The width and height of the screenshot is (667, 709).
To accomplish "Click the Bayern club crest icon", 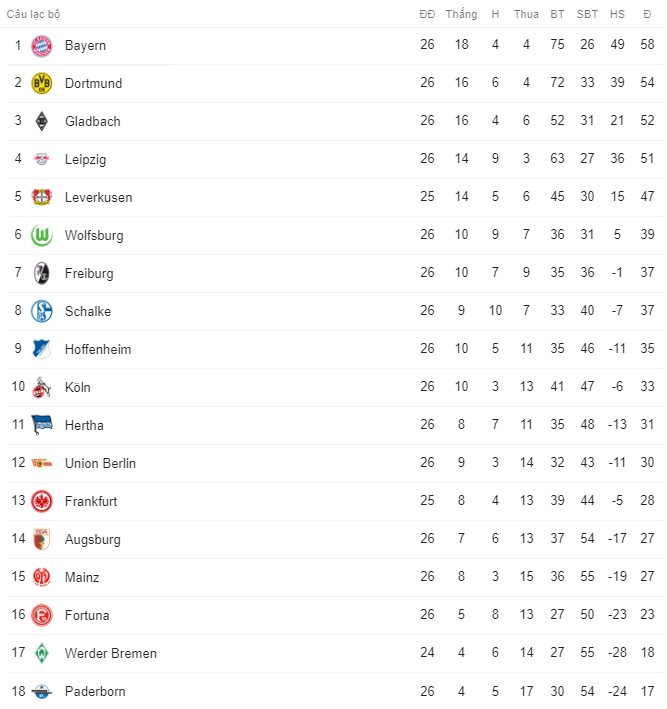I will [x=41, y=46].
